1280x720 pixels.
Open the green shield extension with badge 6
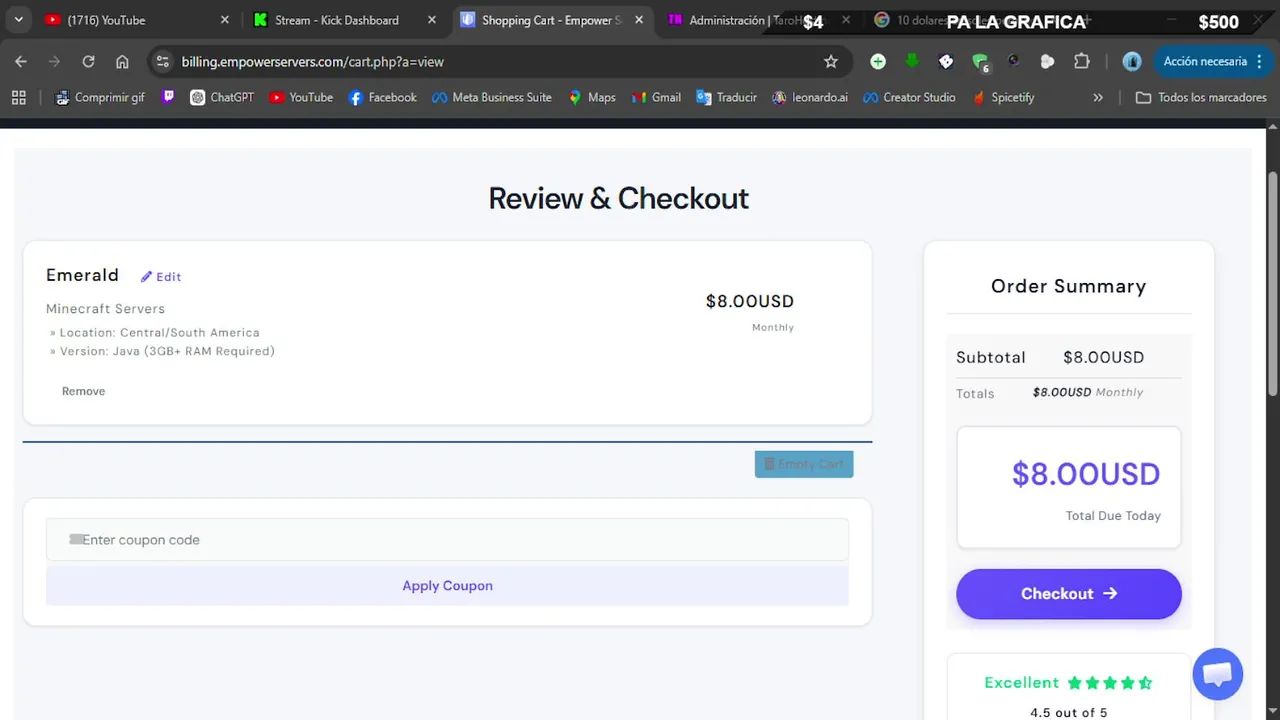point(981,62)
